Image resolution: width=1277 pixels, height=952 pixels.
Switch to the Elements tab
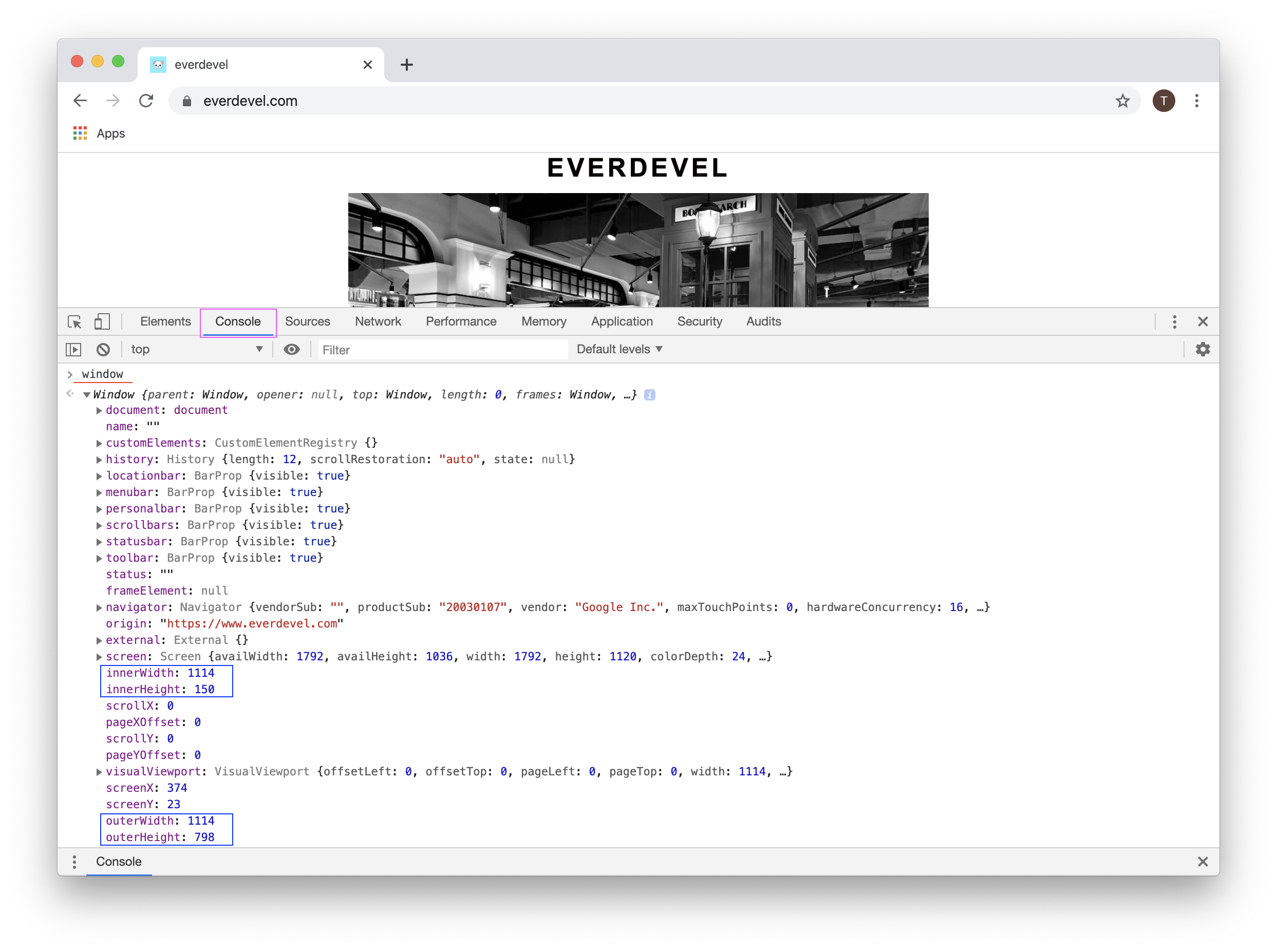pos(165,321)
